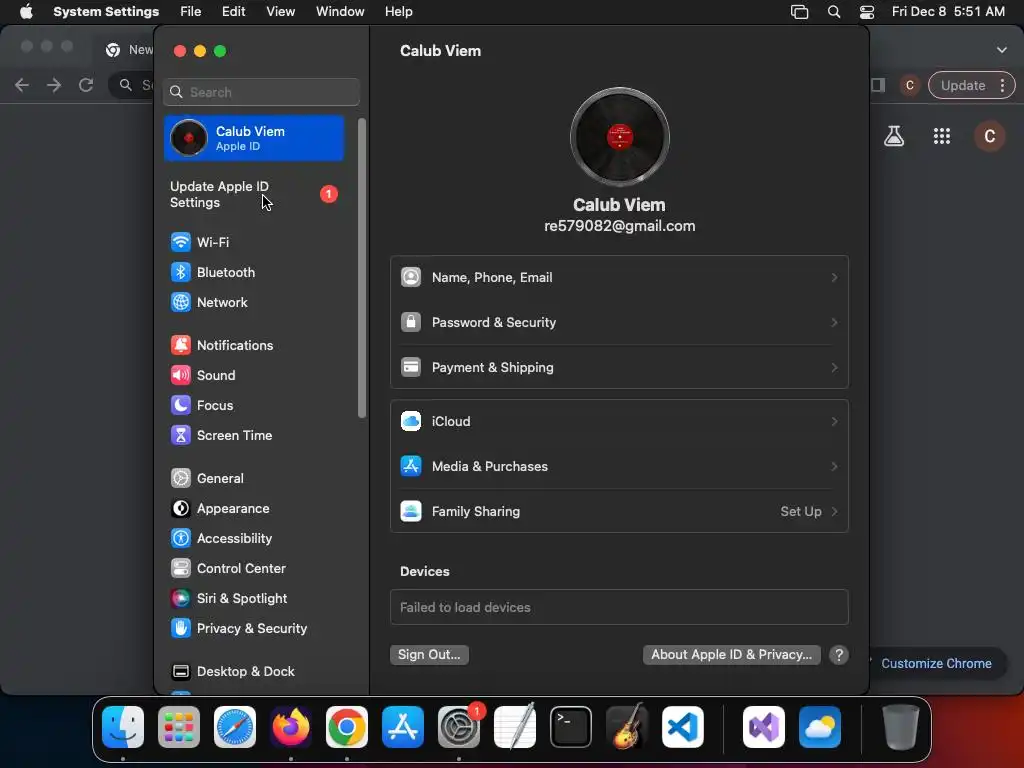1024x768 pixels.
Task: Open Terminal from the Dock
Action: pos(571,727)
